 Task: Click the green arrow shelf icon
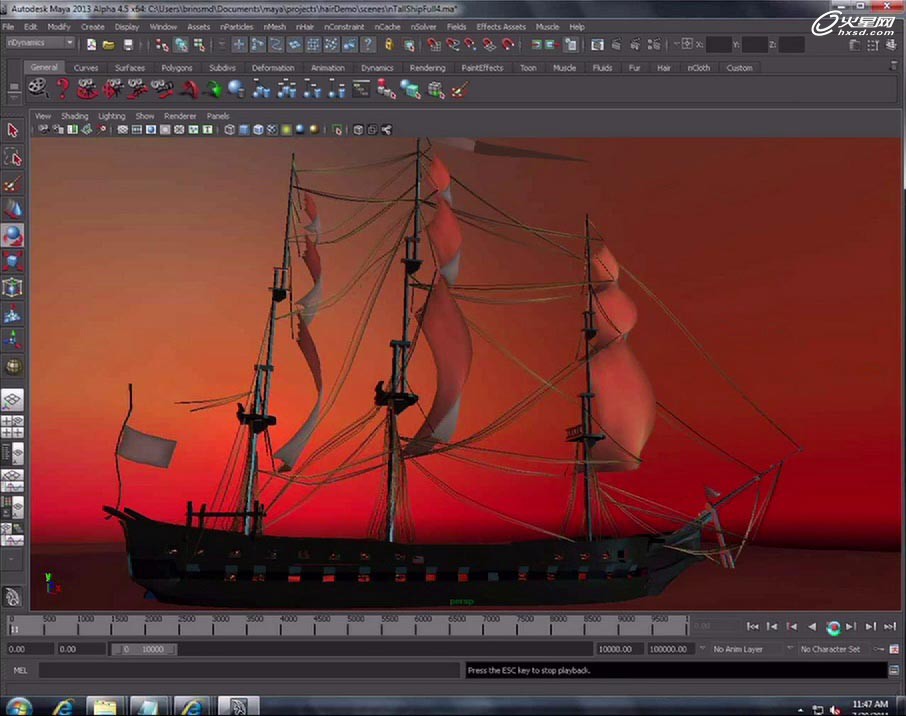tap(212, 89)
